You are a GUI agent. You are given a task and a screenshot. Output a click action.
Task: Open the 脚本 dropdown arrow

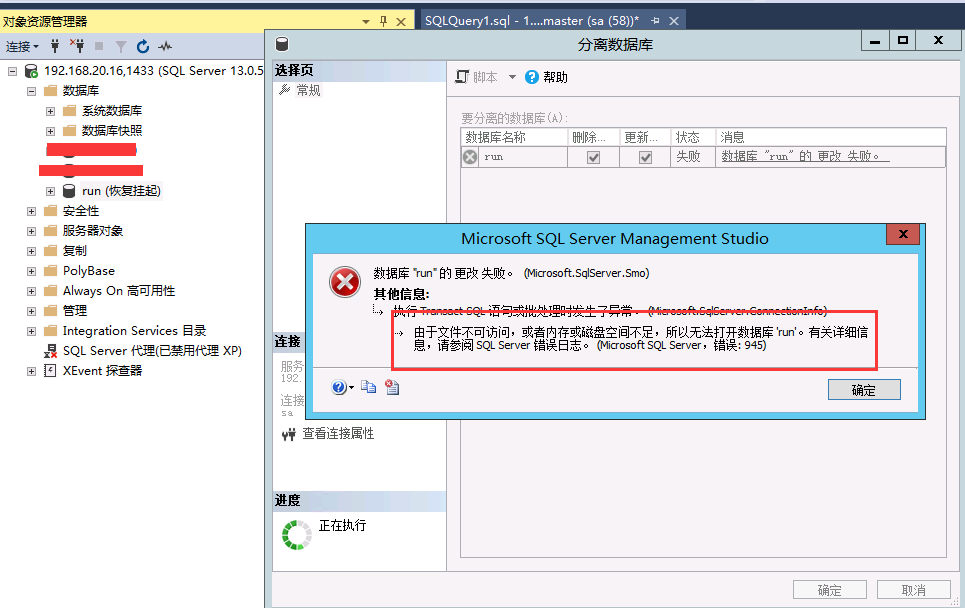(x=512, y=77)
